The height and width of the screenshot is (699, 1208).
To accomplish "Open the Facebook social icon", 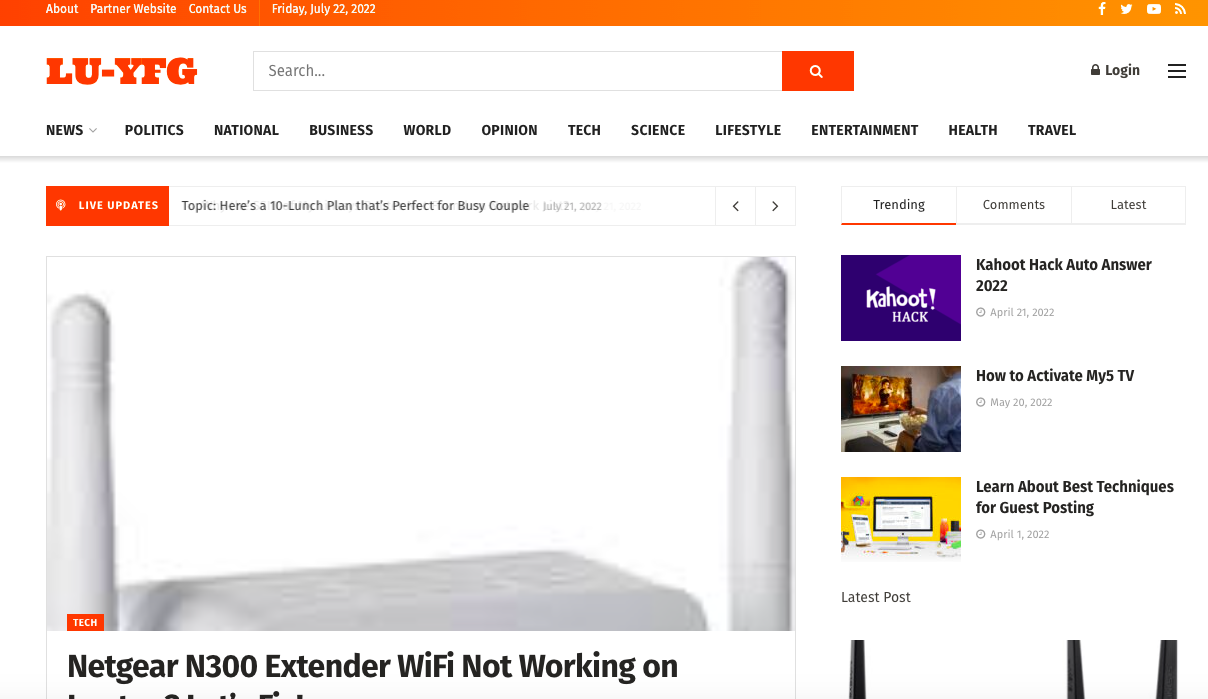I will [x=1102, y=9].
